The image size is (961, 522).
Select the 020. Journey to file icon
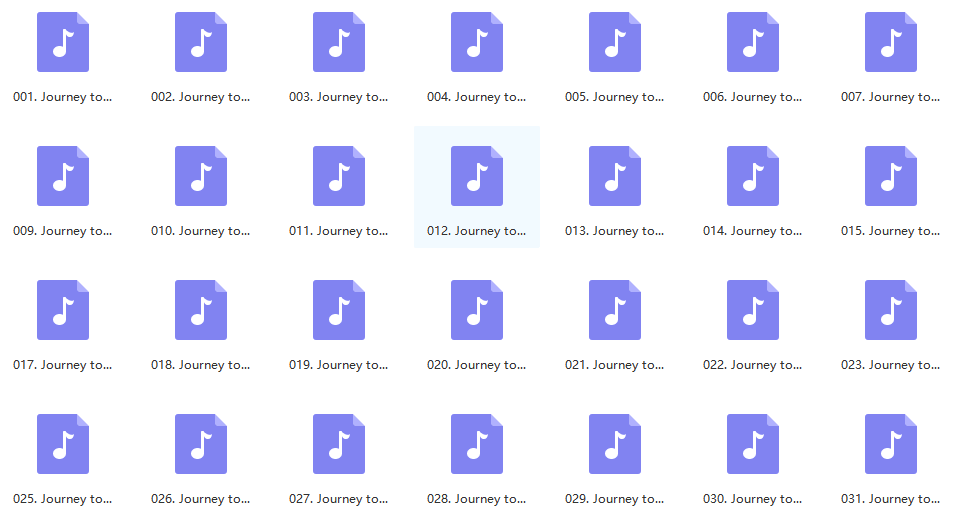coord(476,310)
